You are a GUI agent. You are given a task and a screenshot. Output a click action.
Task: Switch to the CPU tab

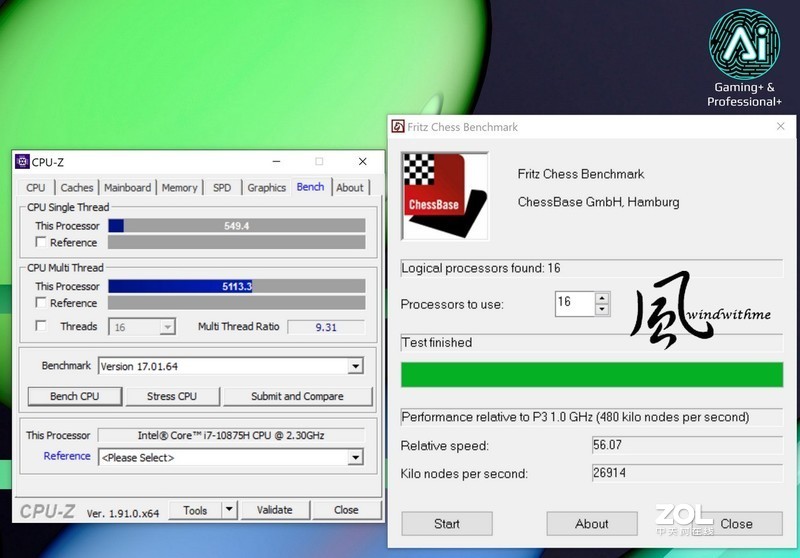click(x=36, y=188)
